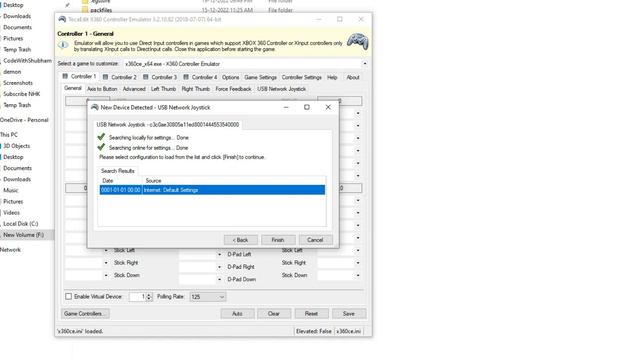
Task: Open Screenshots folder in Explorer sidebar
Action: pos(18,83)
